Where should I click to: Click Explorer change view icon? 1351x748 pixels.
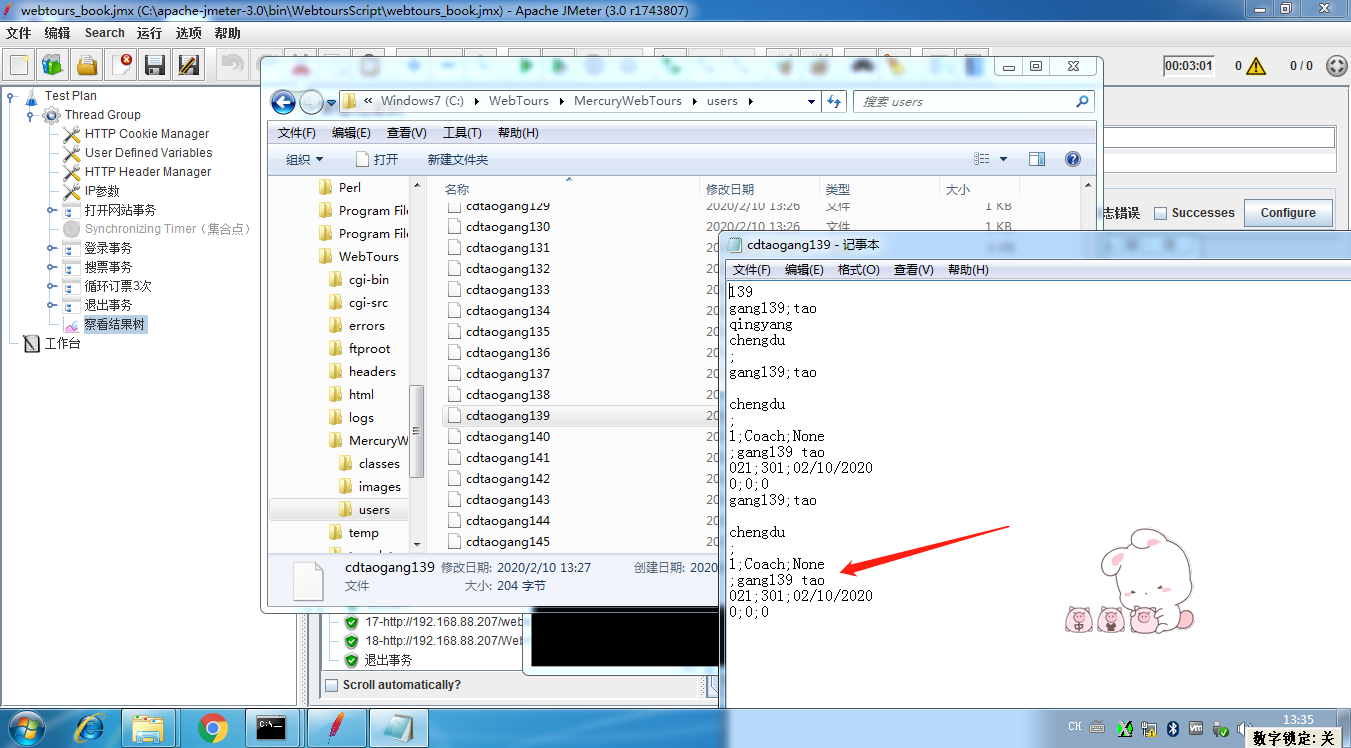pos(982,159)
